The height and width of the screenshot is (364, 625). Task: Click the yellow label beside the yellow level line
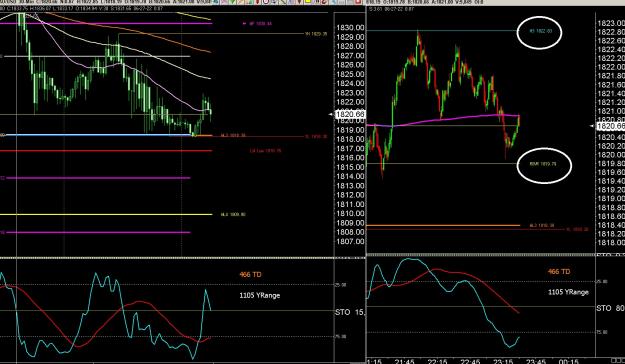[x=233, y=214]
